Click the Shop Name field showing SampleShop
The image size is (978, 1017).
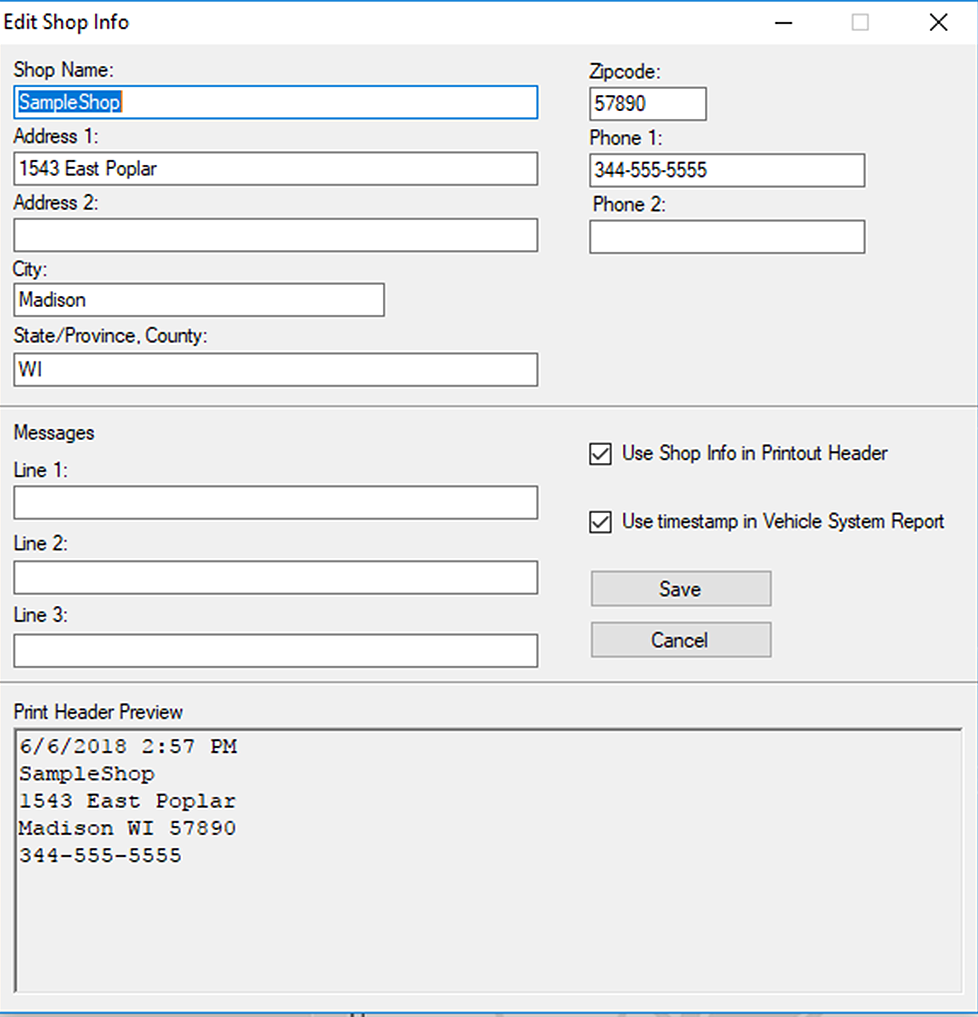275,102
